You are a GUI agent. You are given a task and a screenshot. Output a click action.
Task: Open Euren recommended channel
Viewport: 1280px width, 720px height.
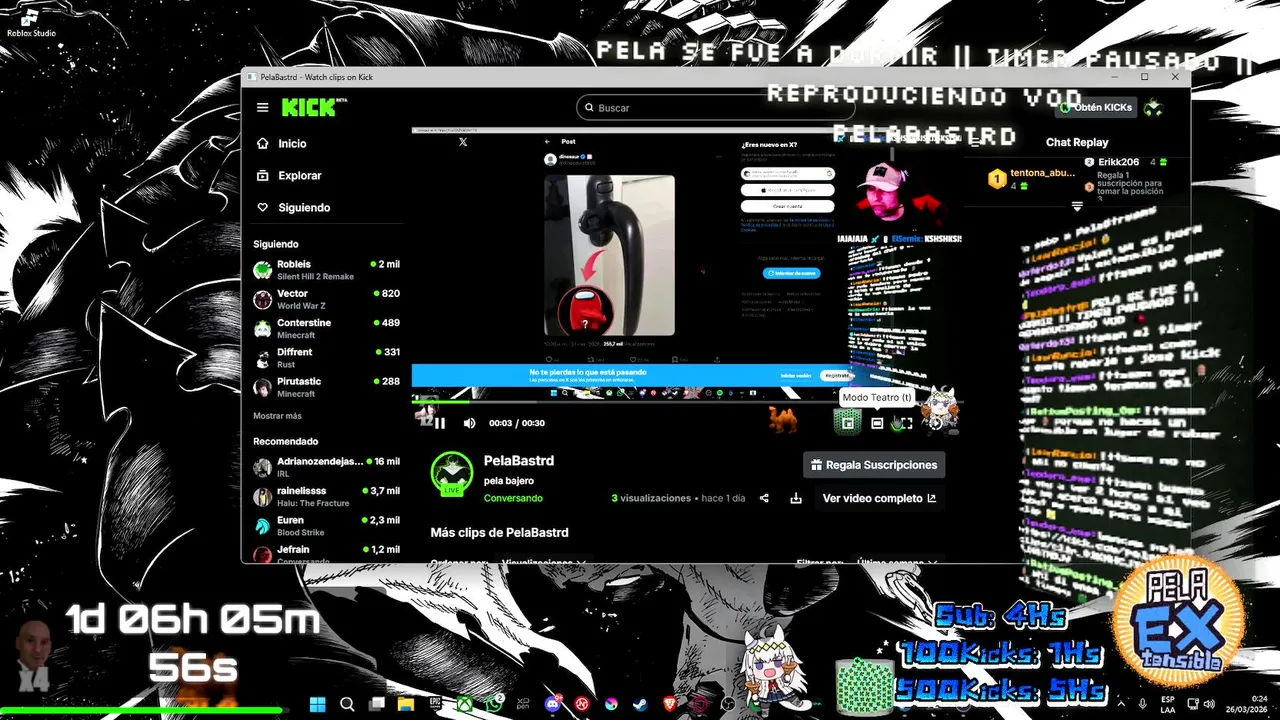[x=327, y=526]
